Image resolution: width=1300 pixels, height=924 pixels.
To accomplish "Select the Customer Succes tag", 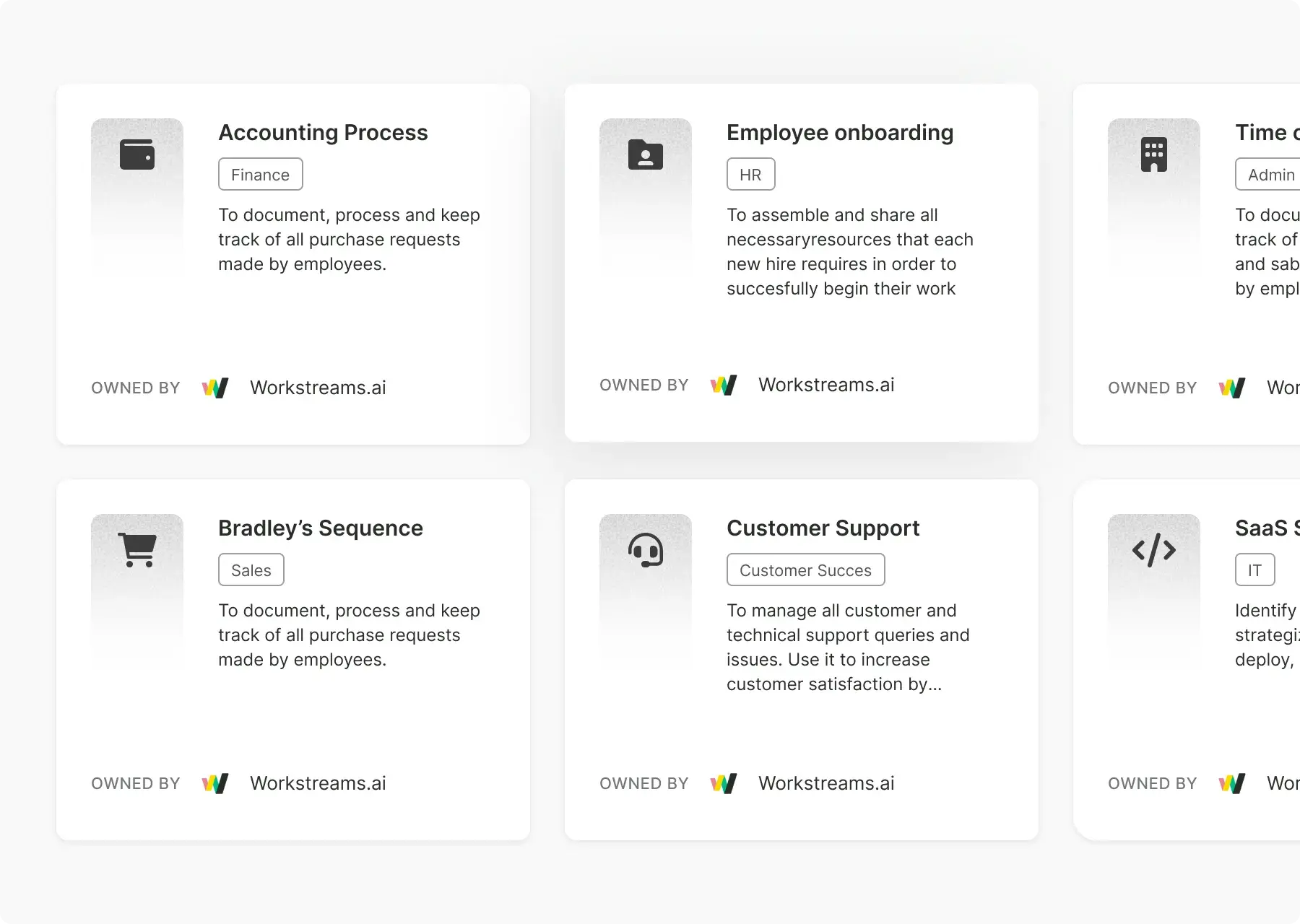I will pyautogui.click(x=805, y=570).
